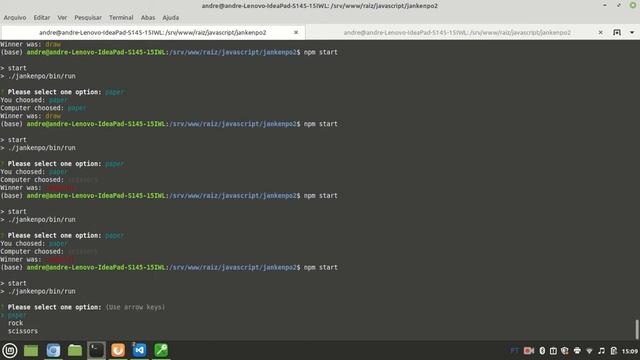This screenshot has width=640, height=360.
Task: Open the Chromium browser from the taskbar
Action: (x=53, y=350)
